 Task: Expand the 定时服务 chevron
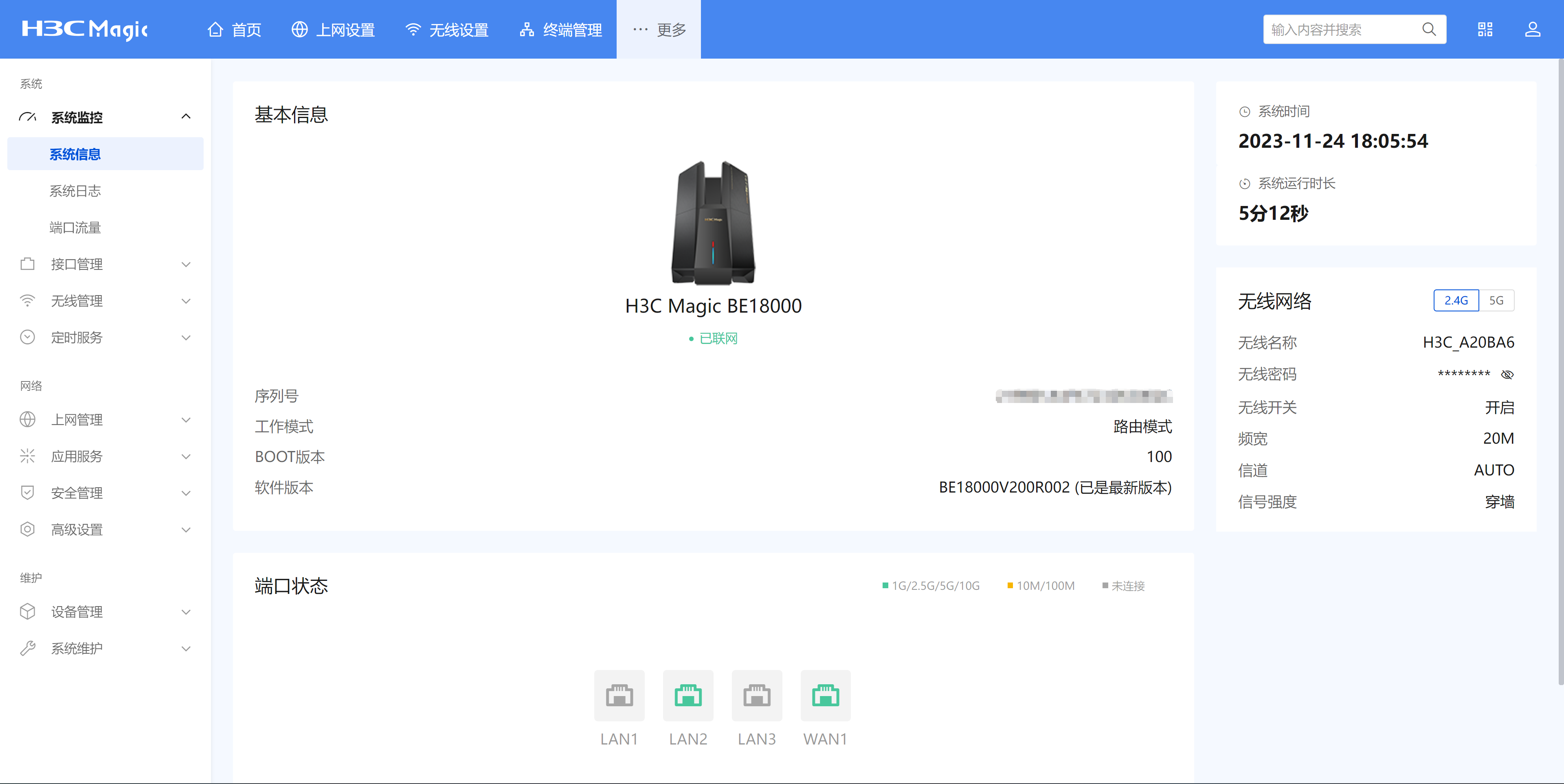(187, 337)
